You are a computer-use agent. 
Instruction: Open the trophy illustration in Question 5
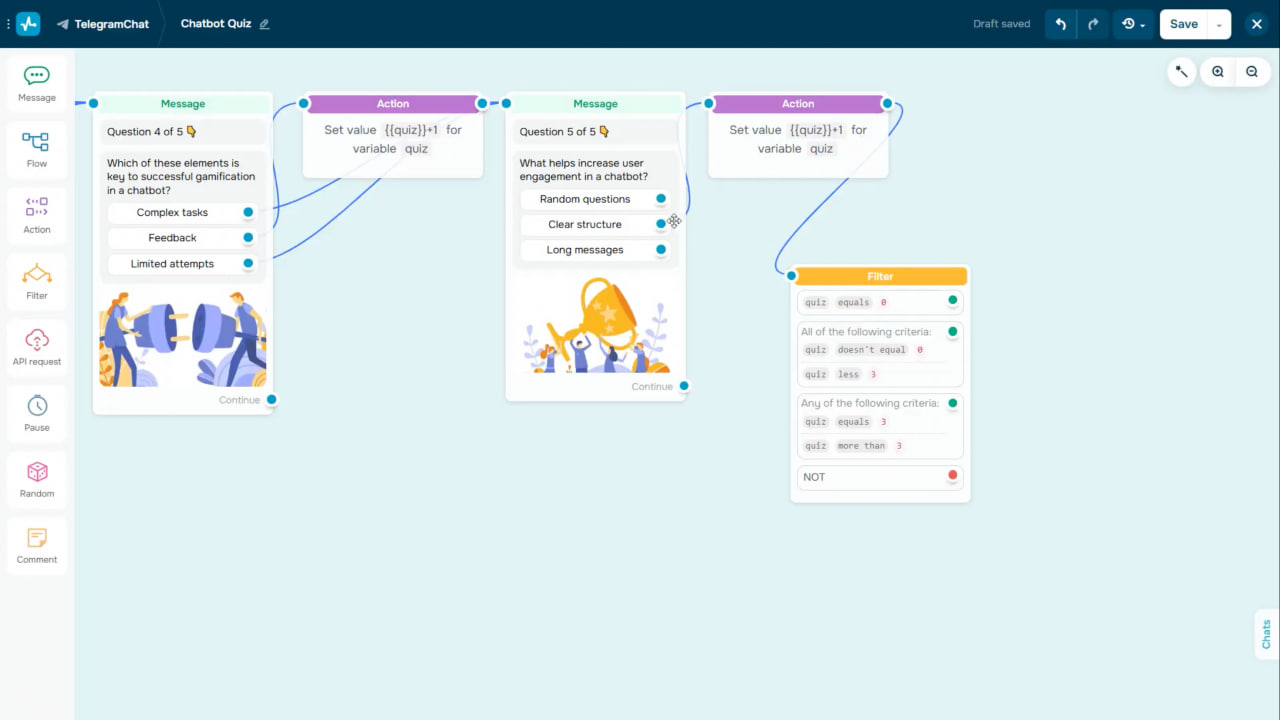point(596,325)
